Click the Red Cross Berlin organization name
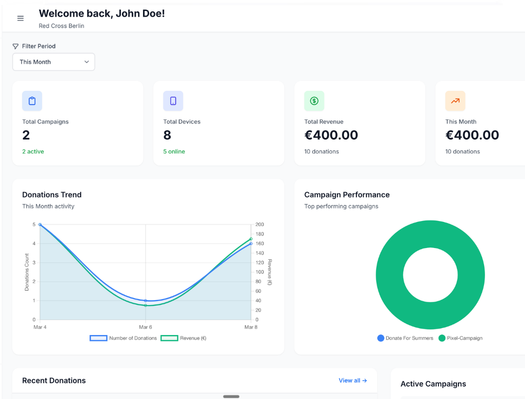The image size is (525, 399). pyautogui.click(x=61, y=26)
